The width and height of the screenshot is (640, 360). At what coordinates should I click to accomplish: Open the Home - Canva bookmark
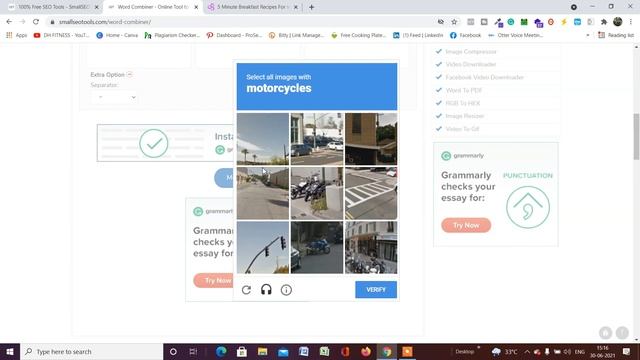tap(117, 35)
